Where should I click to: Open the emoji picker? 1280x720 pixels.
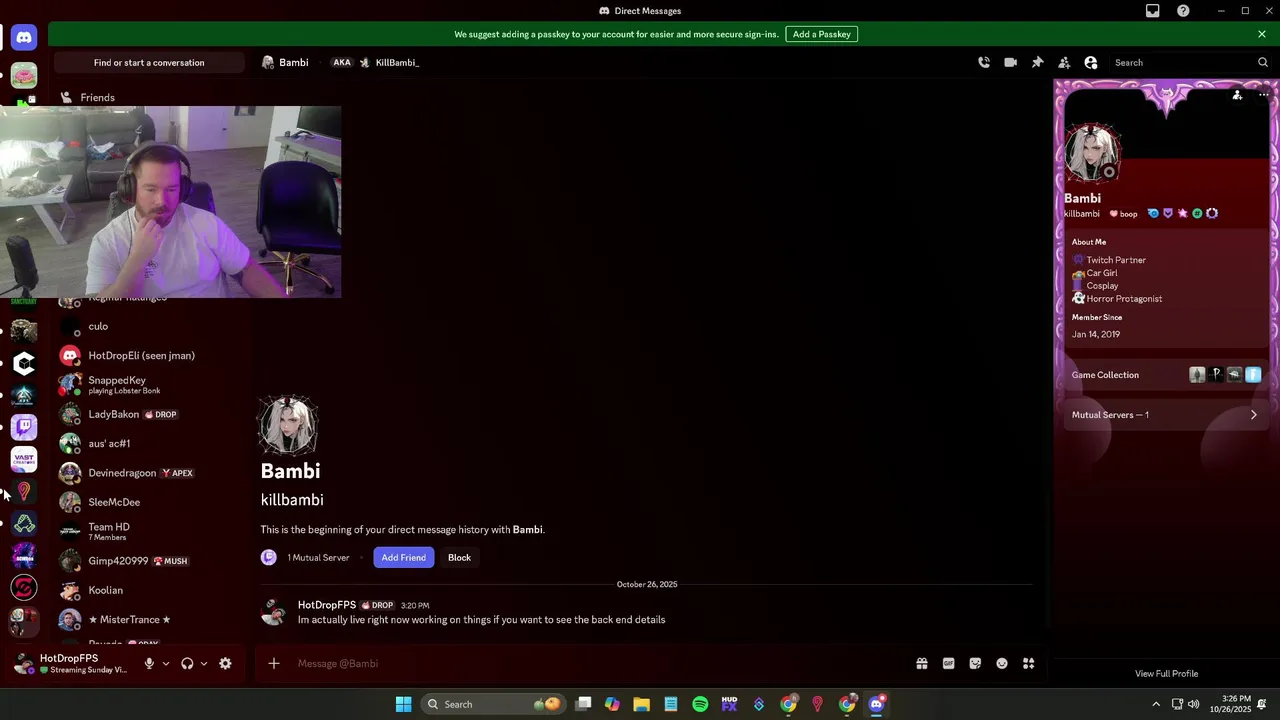[x=1002, y=664]
